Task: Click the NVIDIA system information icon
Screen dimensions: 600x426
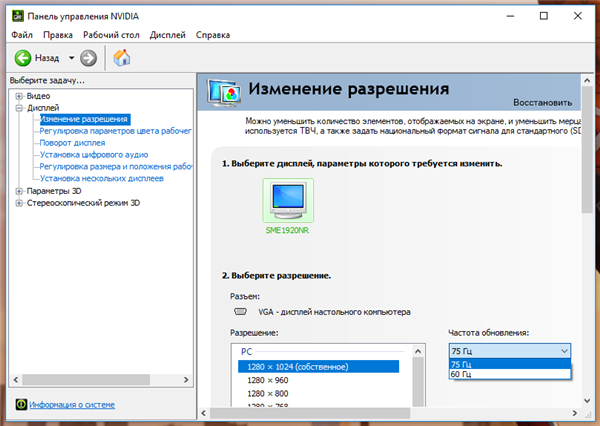Action: click(21, 404)
